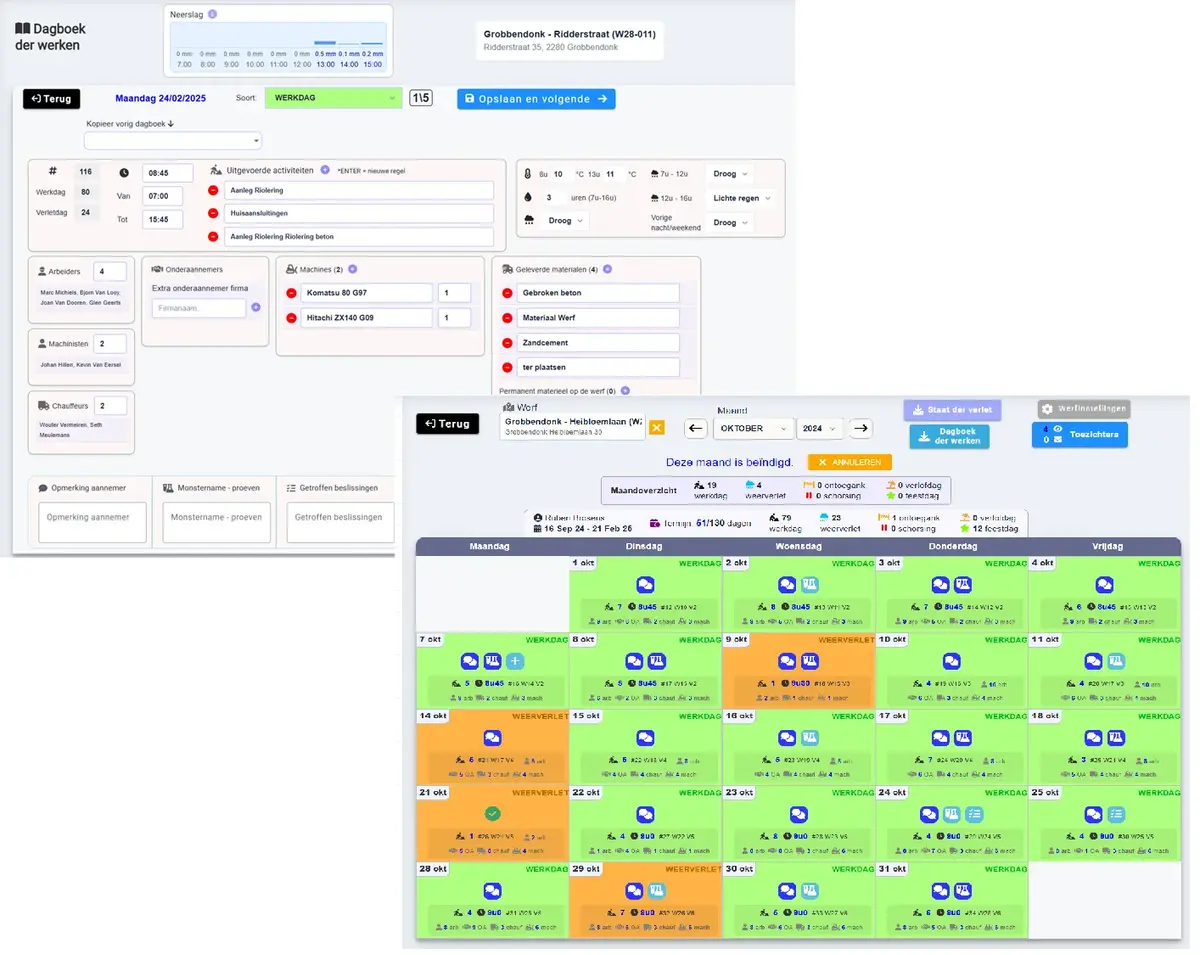Click the plus icon beside Uitgevoerde activiteiten
The width and height of the screenshot is (1200, 955).
click(325, 170)
